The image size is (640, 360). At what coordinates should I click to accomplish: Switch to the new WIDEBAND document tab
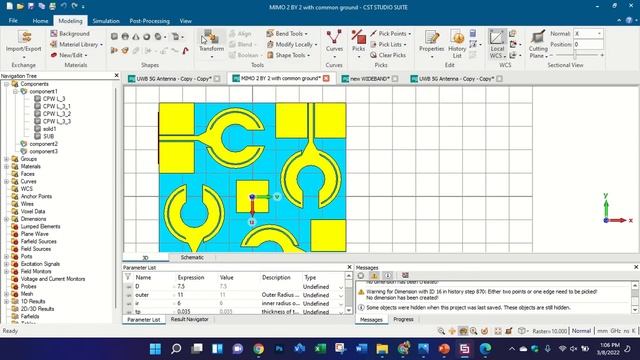(369, 79)
